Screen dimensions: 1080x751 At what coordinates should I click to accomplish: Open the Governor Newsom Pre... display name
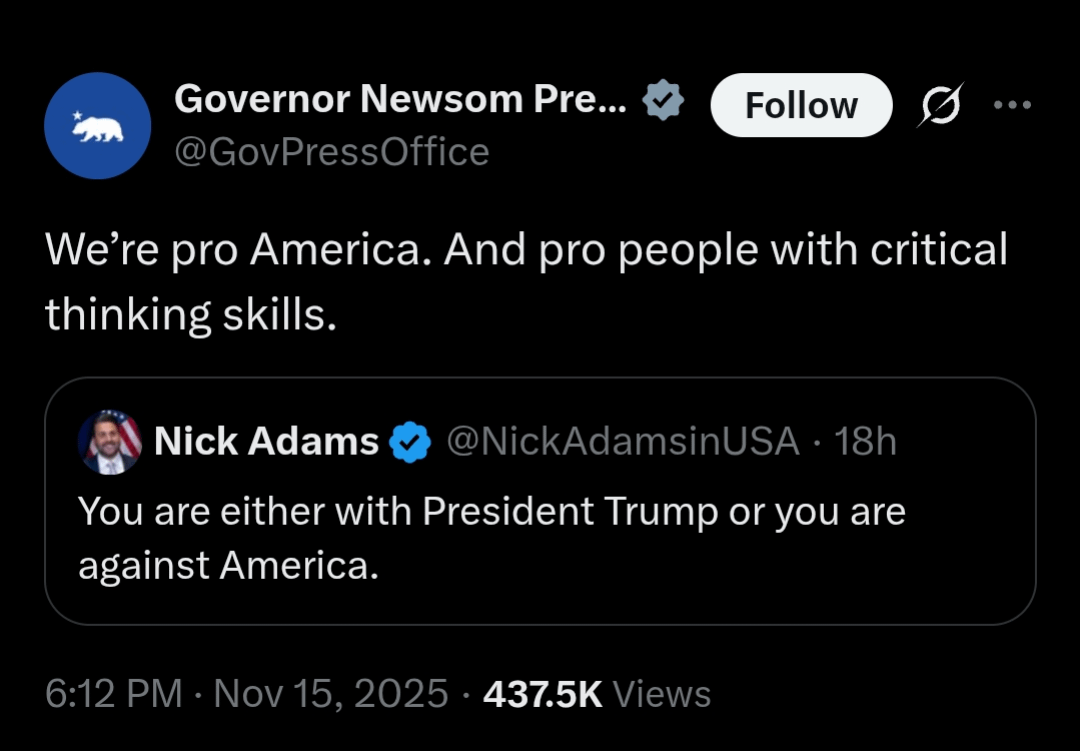[401, 100]
